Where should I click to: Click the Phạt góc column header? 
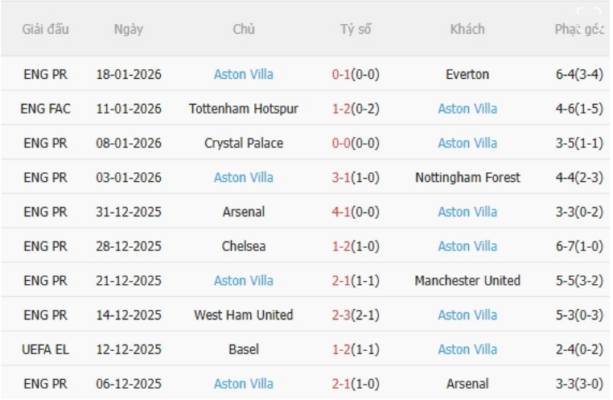click(579, 29)
